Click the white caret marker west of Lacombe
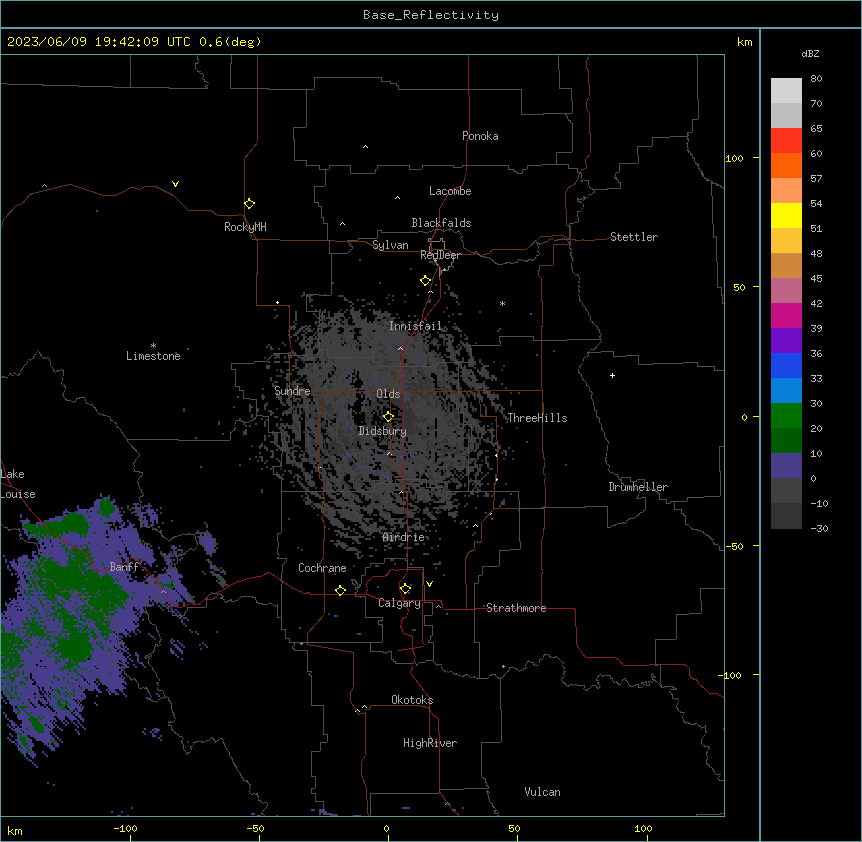 pos(397,197)
